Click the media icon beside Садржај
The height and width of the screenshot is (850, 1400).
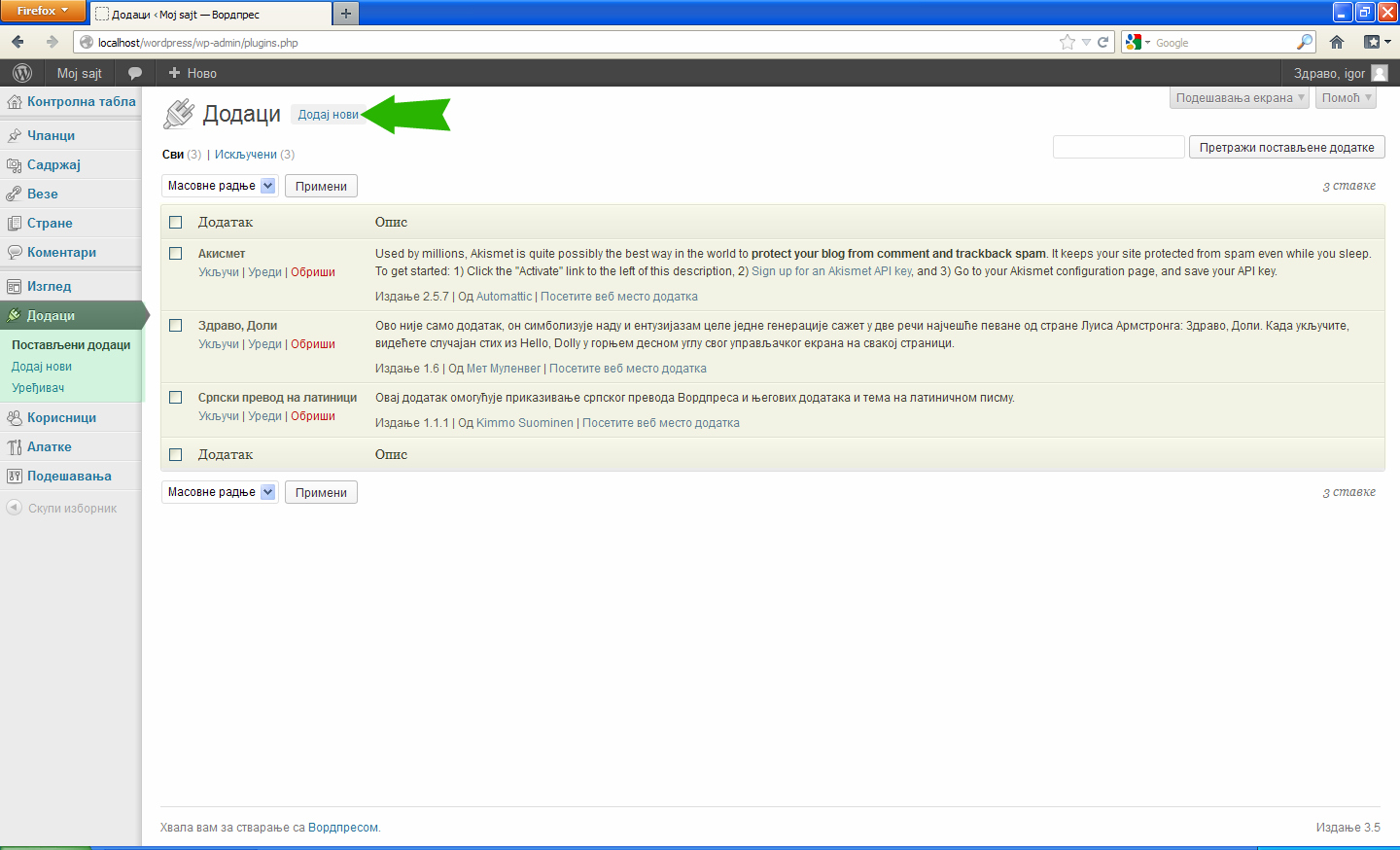(x=14, y=165)
